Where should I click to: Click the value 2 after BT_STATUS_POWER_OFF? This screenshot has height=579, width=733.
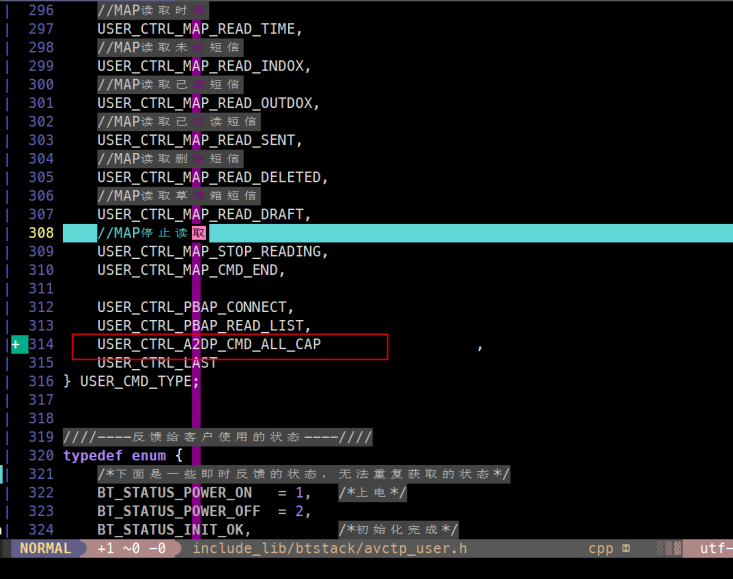(299, 511)
